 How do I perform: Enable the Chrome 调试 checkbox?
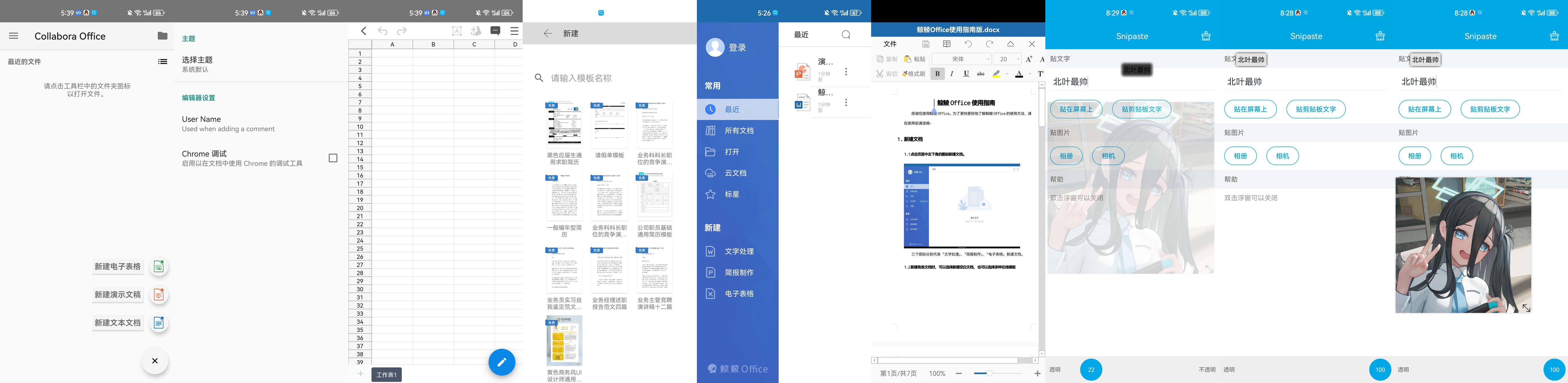pyautogui.click(x=333, y=158)
